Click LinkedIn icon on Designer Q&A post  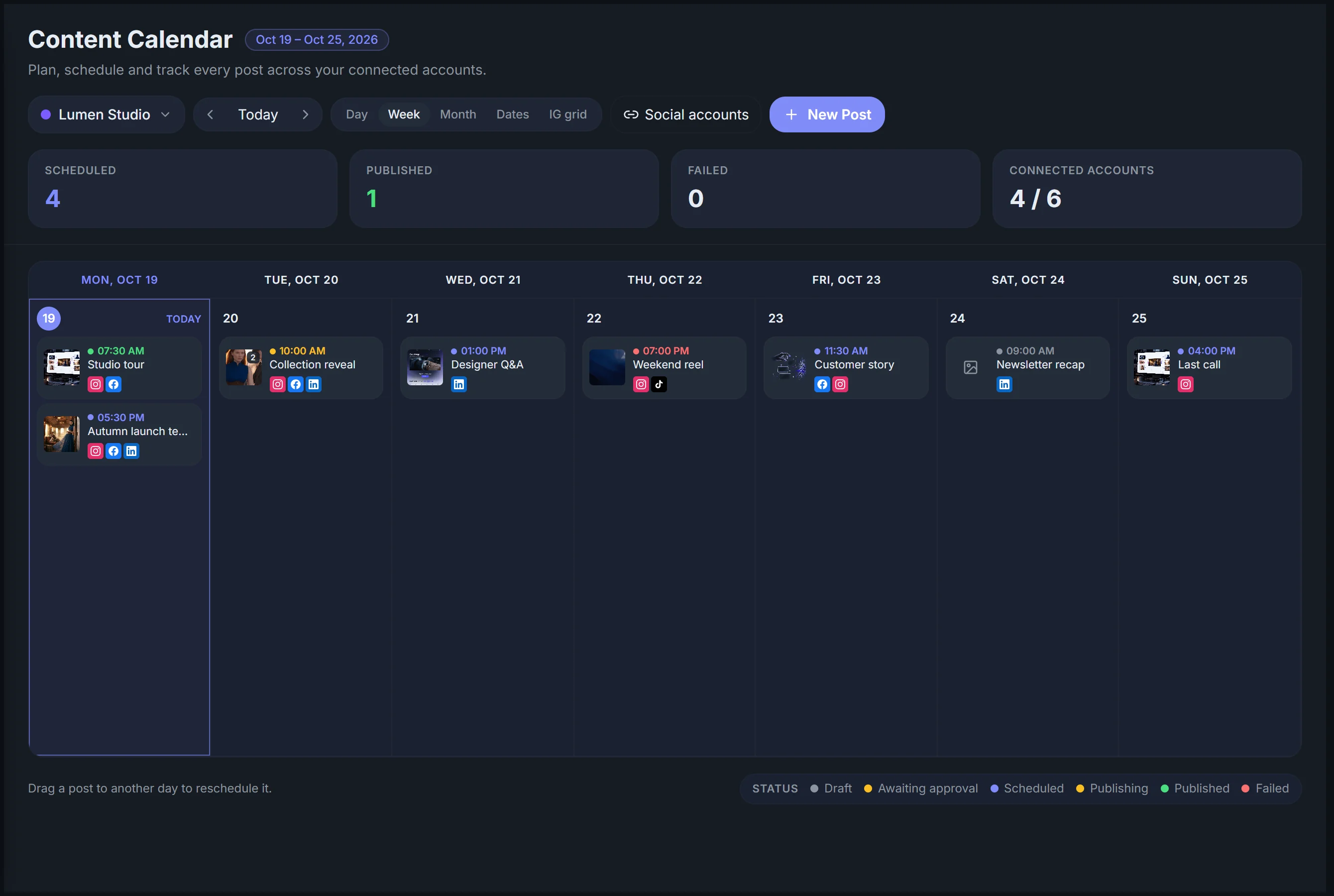[459, 385]
